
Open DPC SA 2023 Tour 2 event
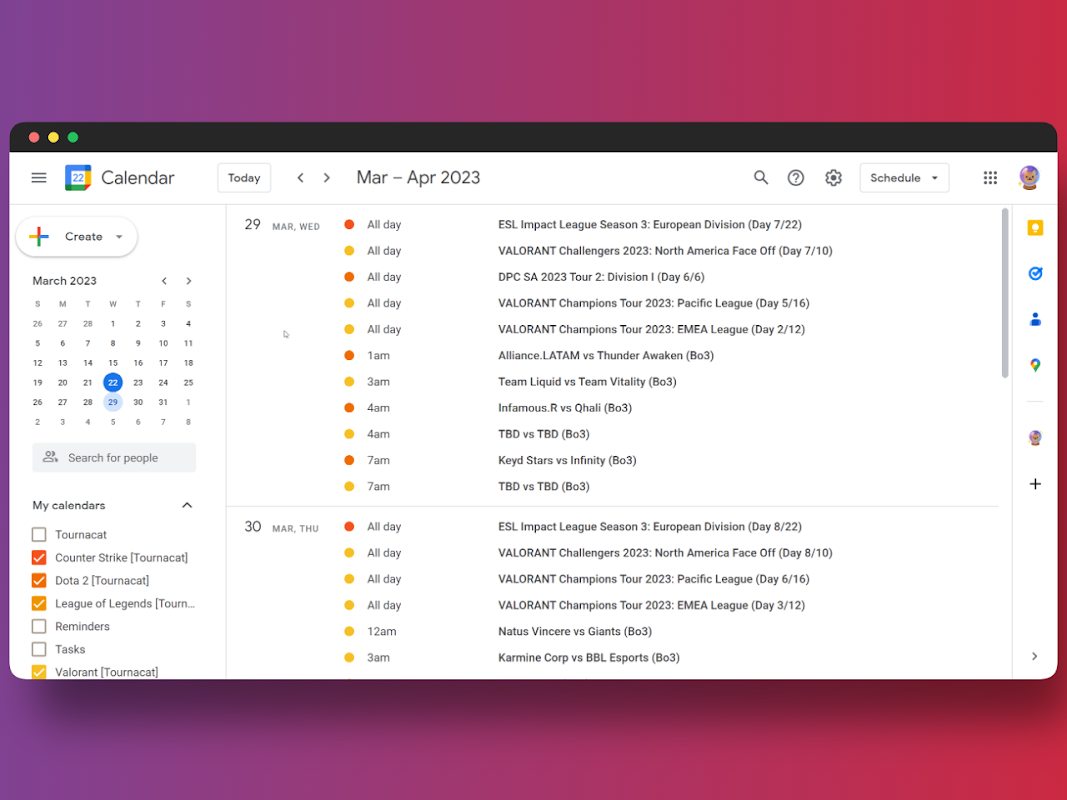(x=601, y=277)
